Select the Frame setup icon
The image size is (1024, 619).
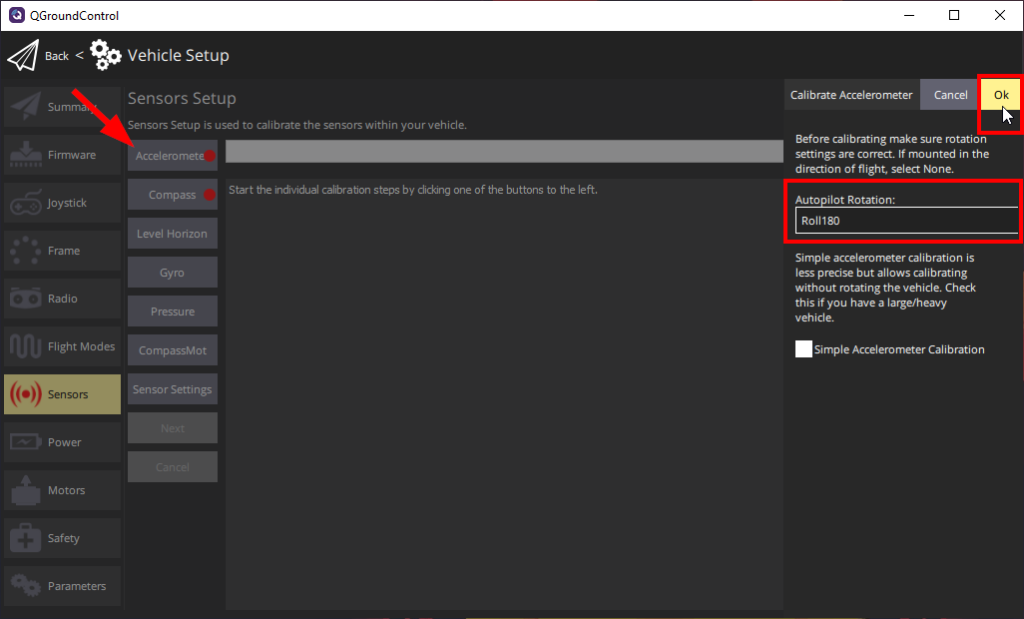(25, 251)
